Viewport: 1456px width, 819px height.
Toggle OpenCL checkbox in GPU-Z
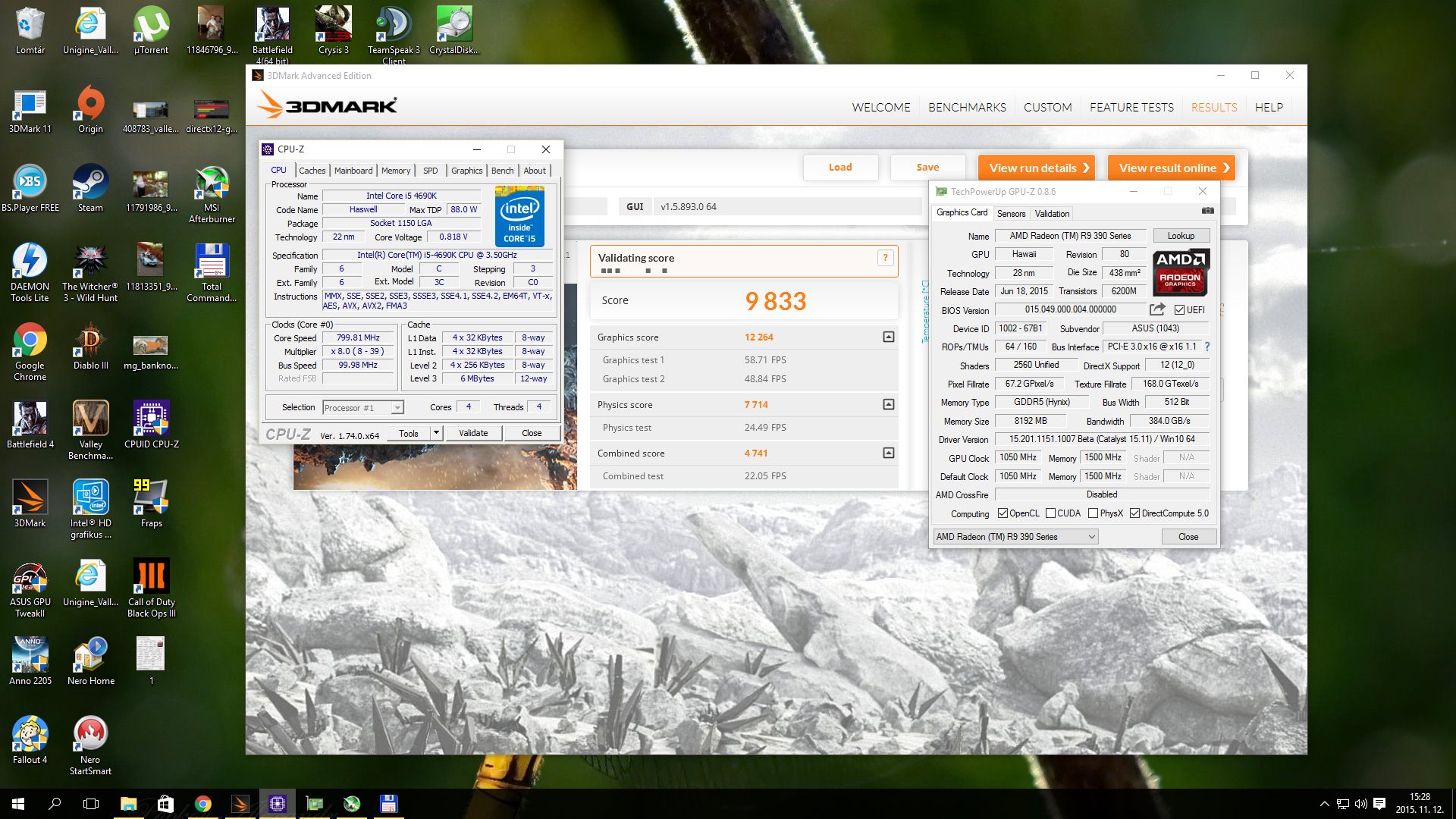(x=1003, y=513)
